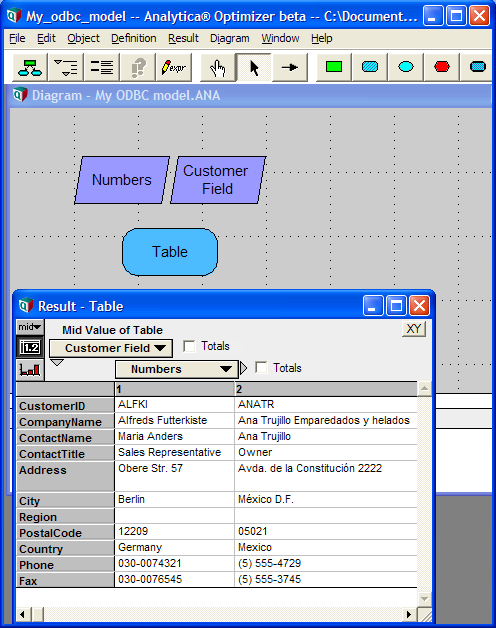Image resolution: width=496 pixels, height=628 pixels.
Task: Open the mid uncertainty view dropdown
Action: pos(30,327)
